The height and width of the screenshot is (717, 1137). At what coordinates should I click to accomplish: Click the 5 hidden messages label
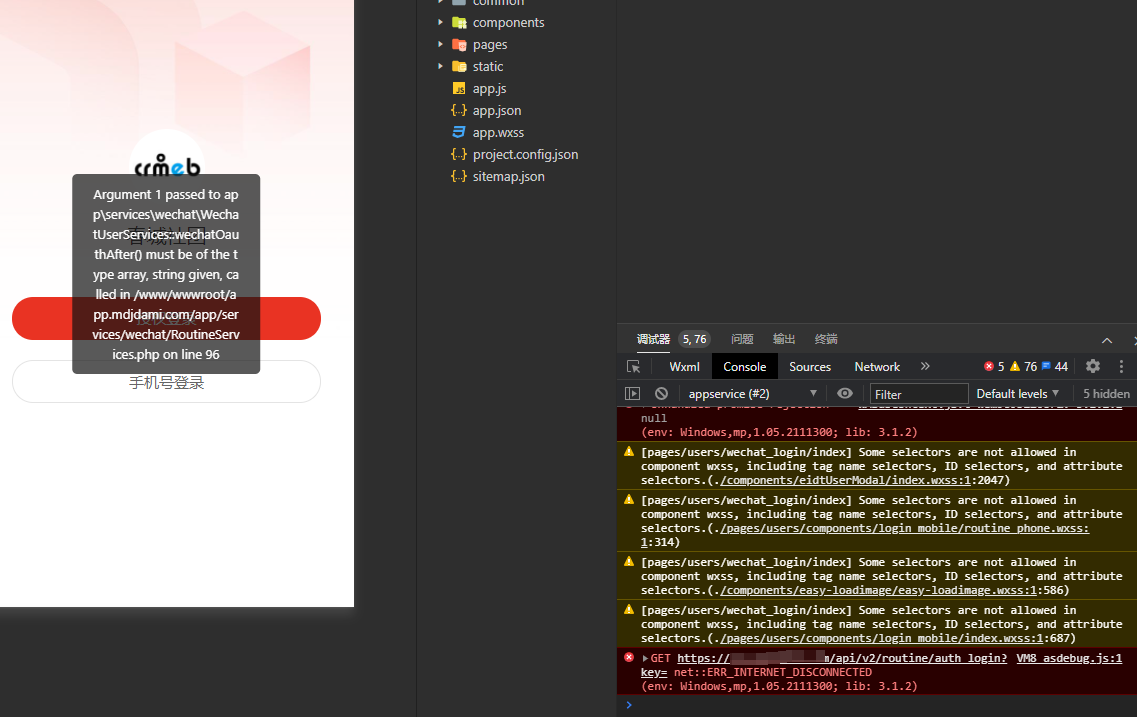(1106, 394)
